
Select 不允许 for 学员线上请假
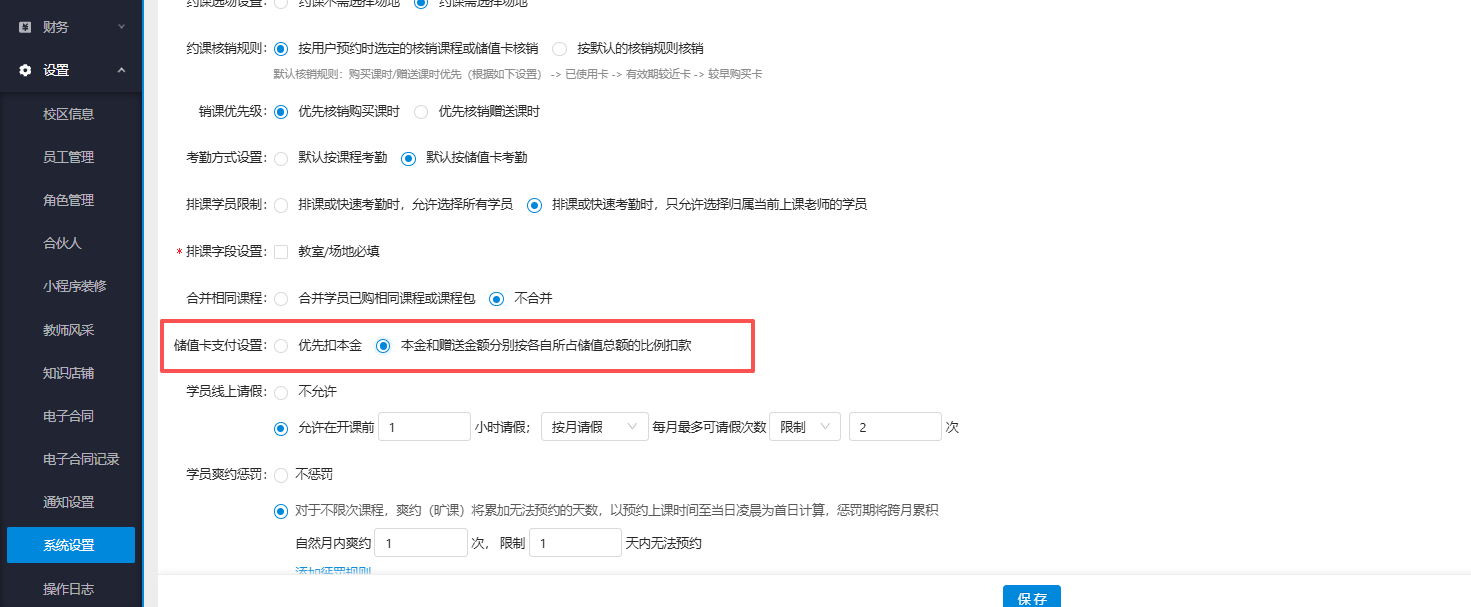click(281, 392)
